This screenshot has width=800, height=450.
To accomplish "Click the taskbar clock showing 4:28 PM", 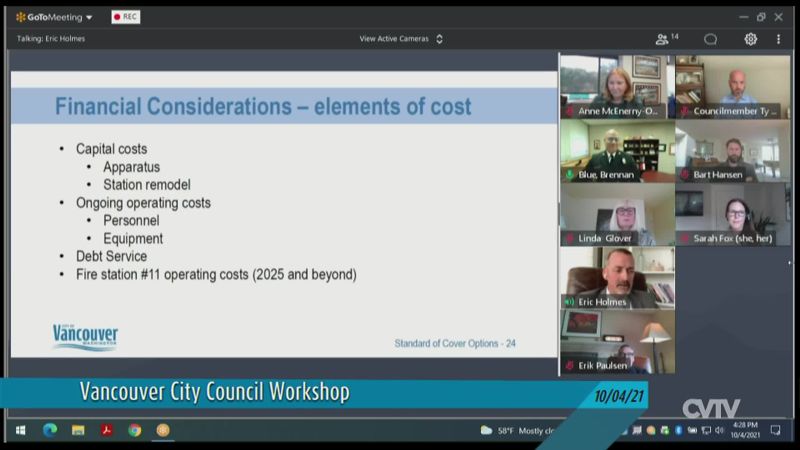I will (x=744, y=430).
